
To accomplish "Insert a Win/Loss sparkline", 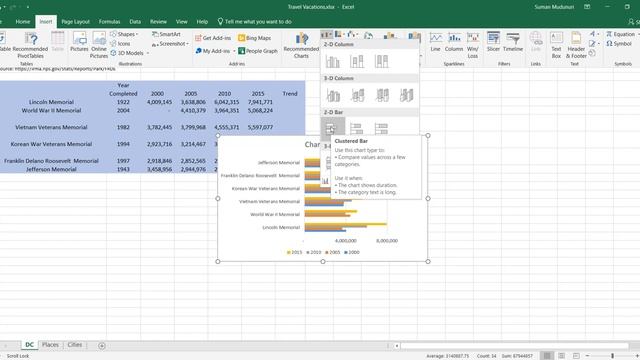I will 473,45.
